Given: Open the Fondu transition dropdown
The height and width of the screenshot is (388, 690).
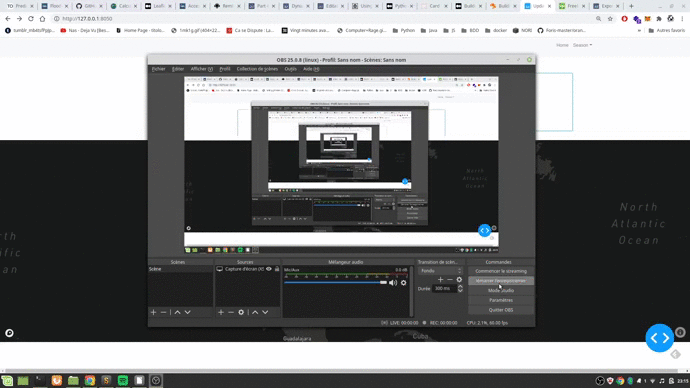Looking at the screenshot, I should click(x=440, y=271).
